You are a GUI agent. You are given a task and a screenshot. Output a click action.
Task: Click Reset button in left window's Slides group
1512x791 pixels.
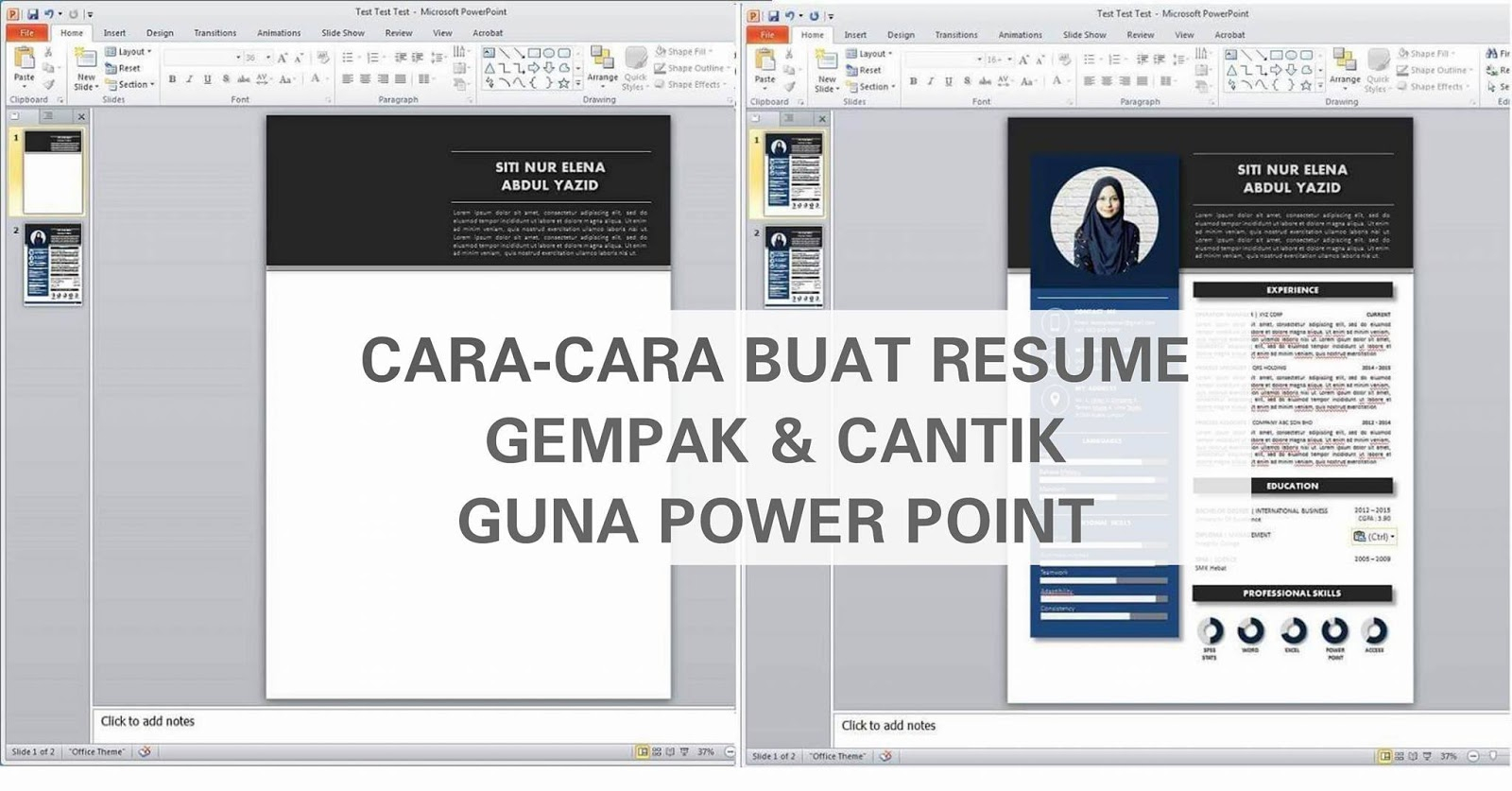click(x=123, y=68)
